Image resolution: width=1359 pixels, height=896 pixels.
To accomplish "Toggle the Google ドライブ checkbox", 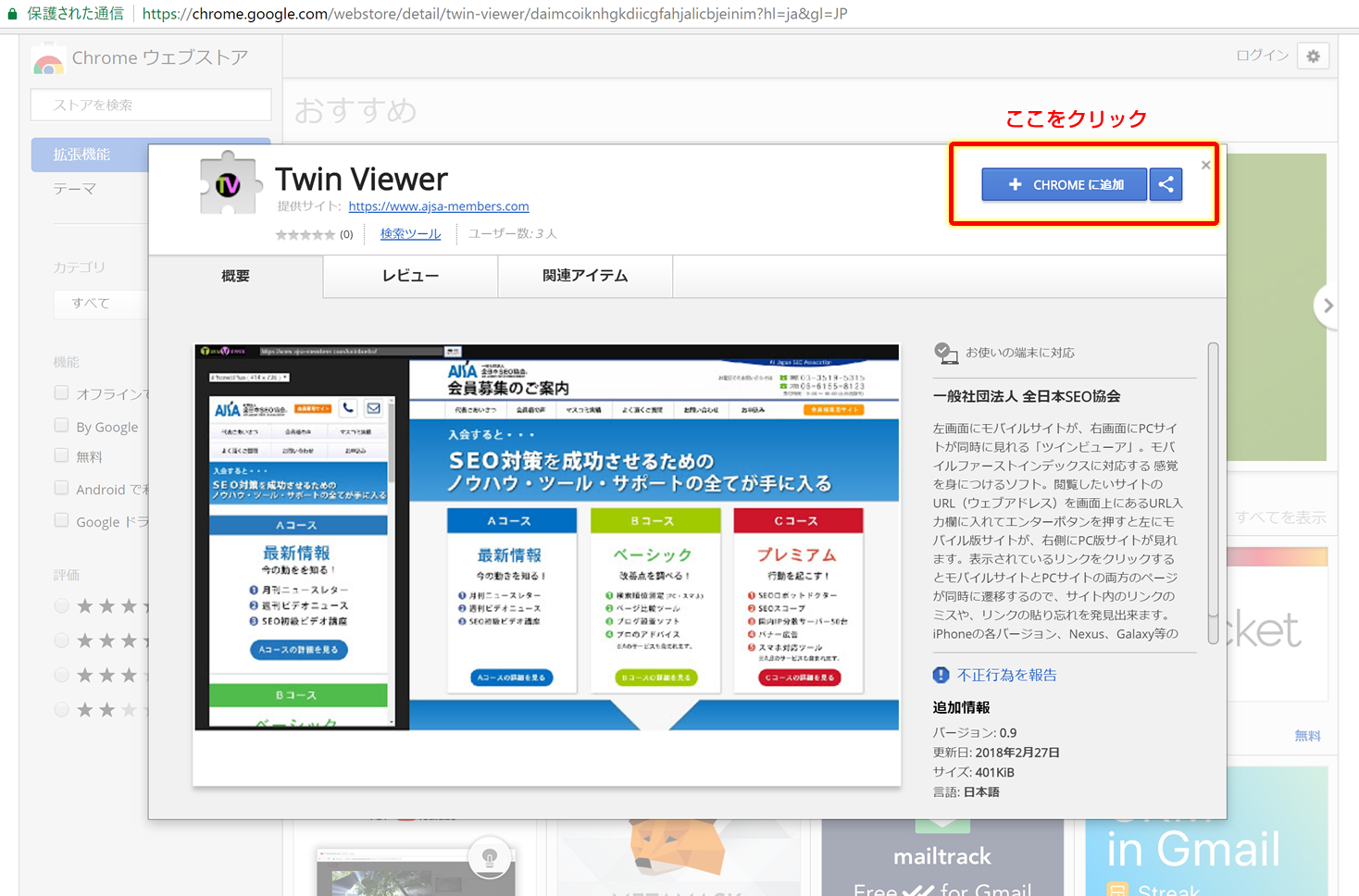I will 61,520.
